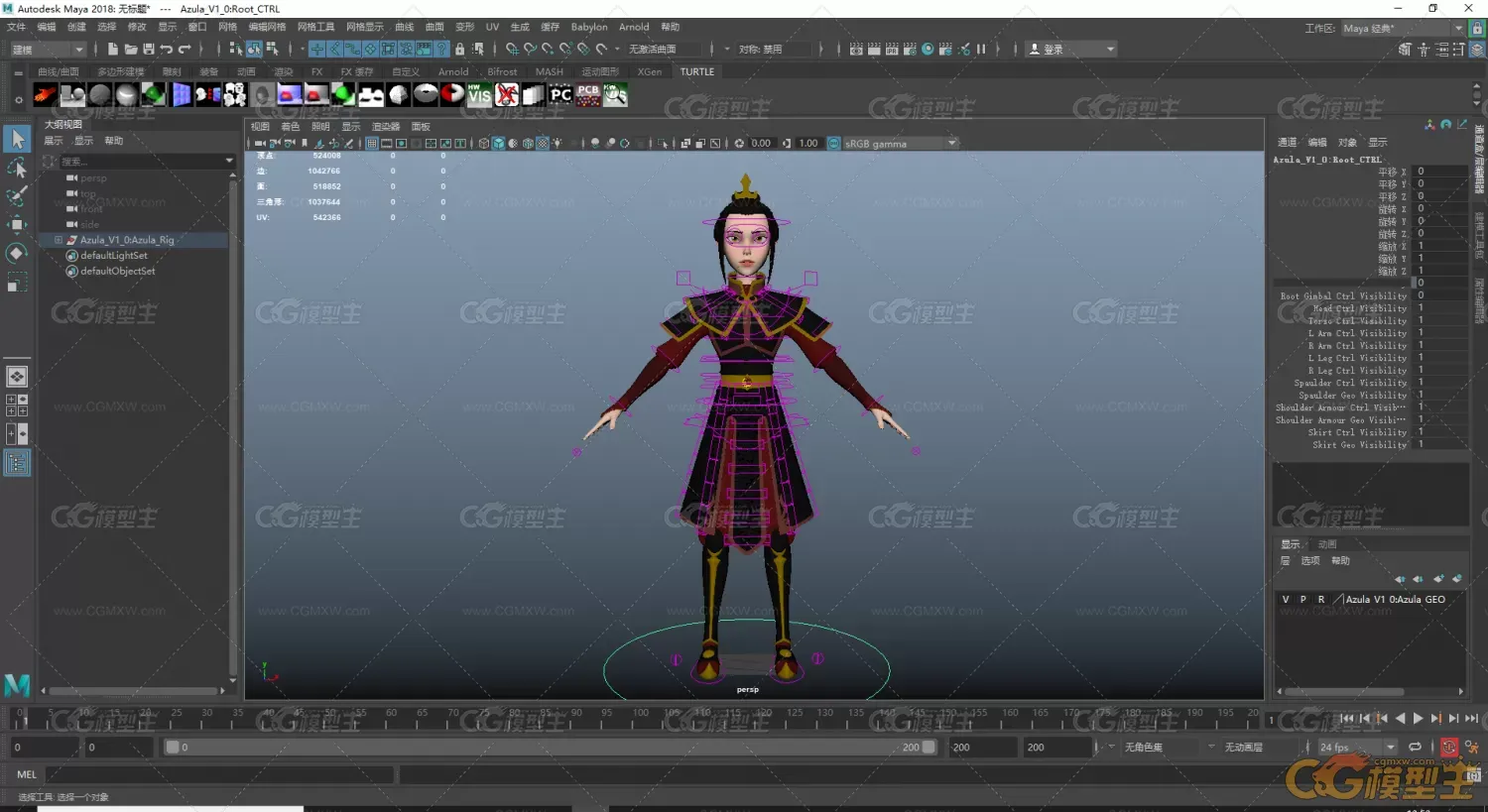
Task: Activate the Rotate tool in toolbox
Action: [17, 254]
